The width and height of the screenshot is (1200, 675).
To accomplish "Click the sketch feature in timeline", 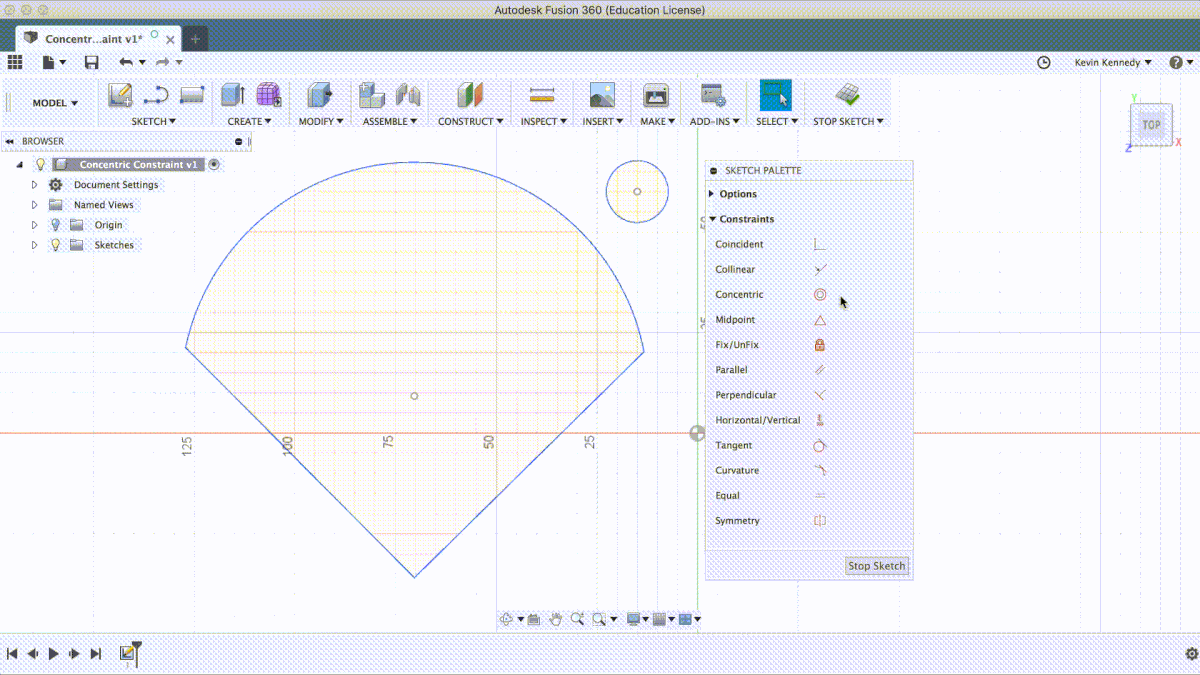I will 128,653.
